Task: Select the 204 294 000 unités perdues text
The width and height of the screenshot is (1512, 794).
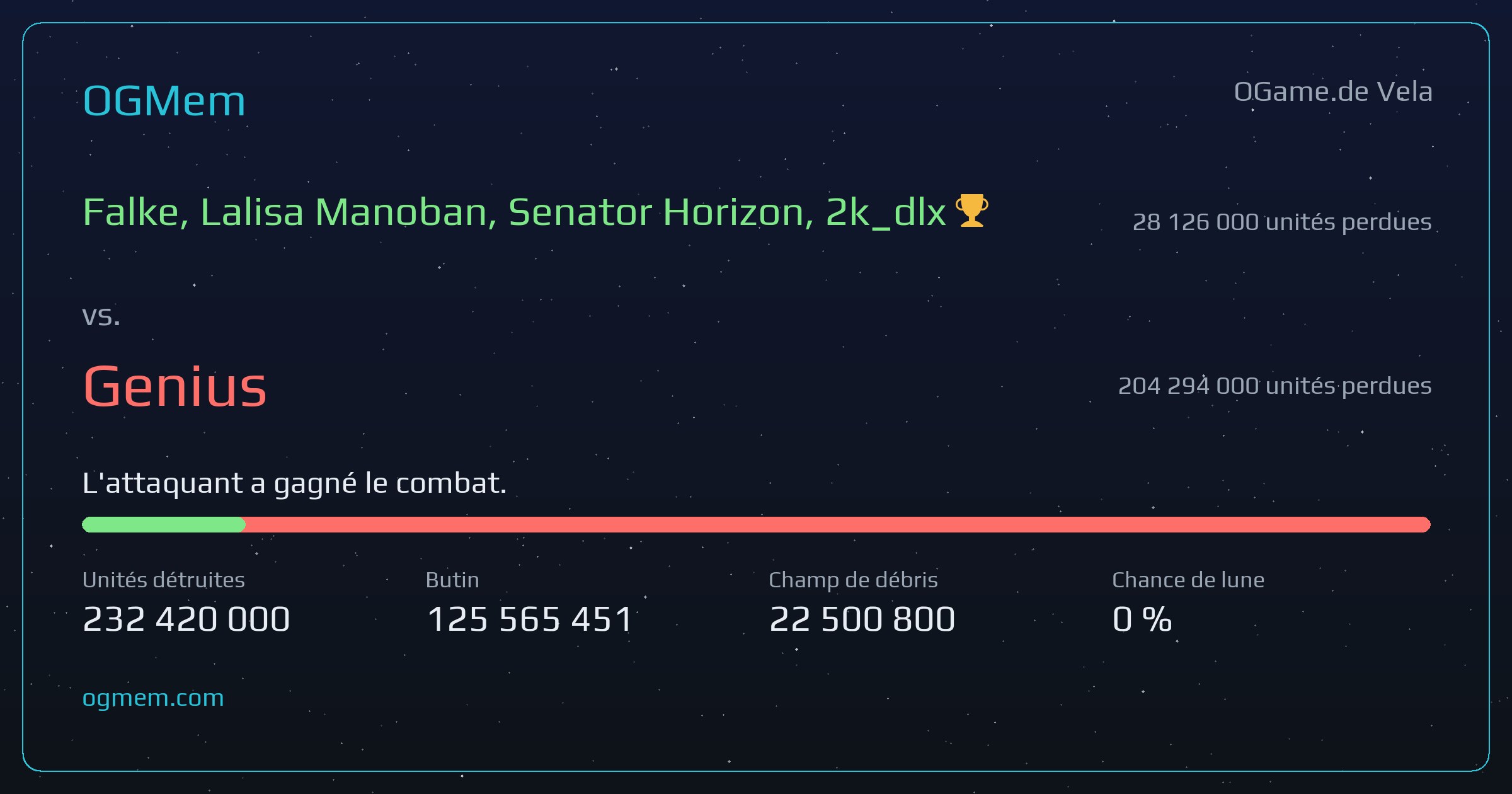Action: coord(1274,386)
